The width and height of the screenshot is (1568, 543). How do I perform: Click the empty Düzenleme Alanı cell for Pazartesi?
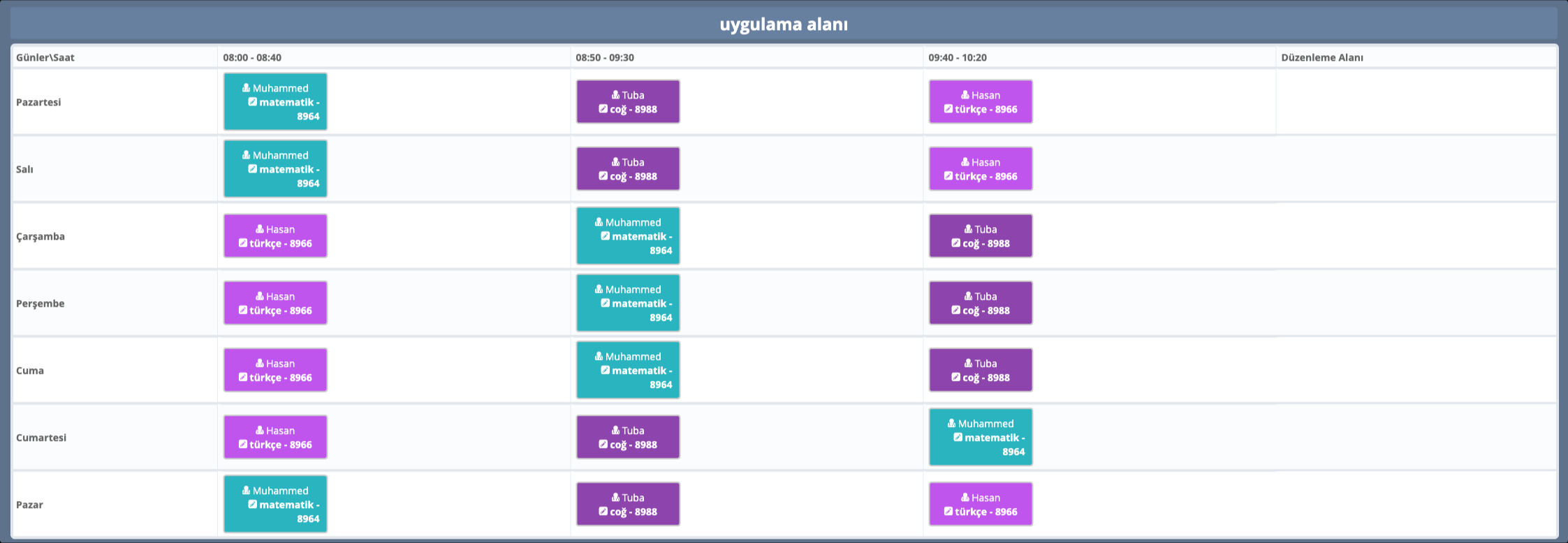point(1415,102)
